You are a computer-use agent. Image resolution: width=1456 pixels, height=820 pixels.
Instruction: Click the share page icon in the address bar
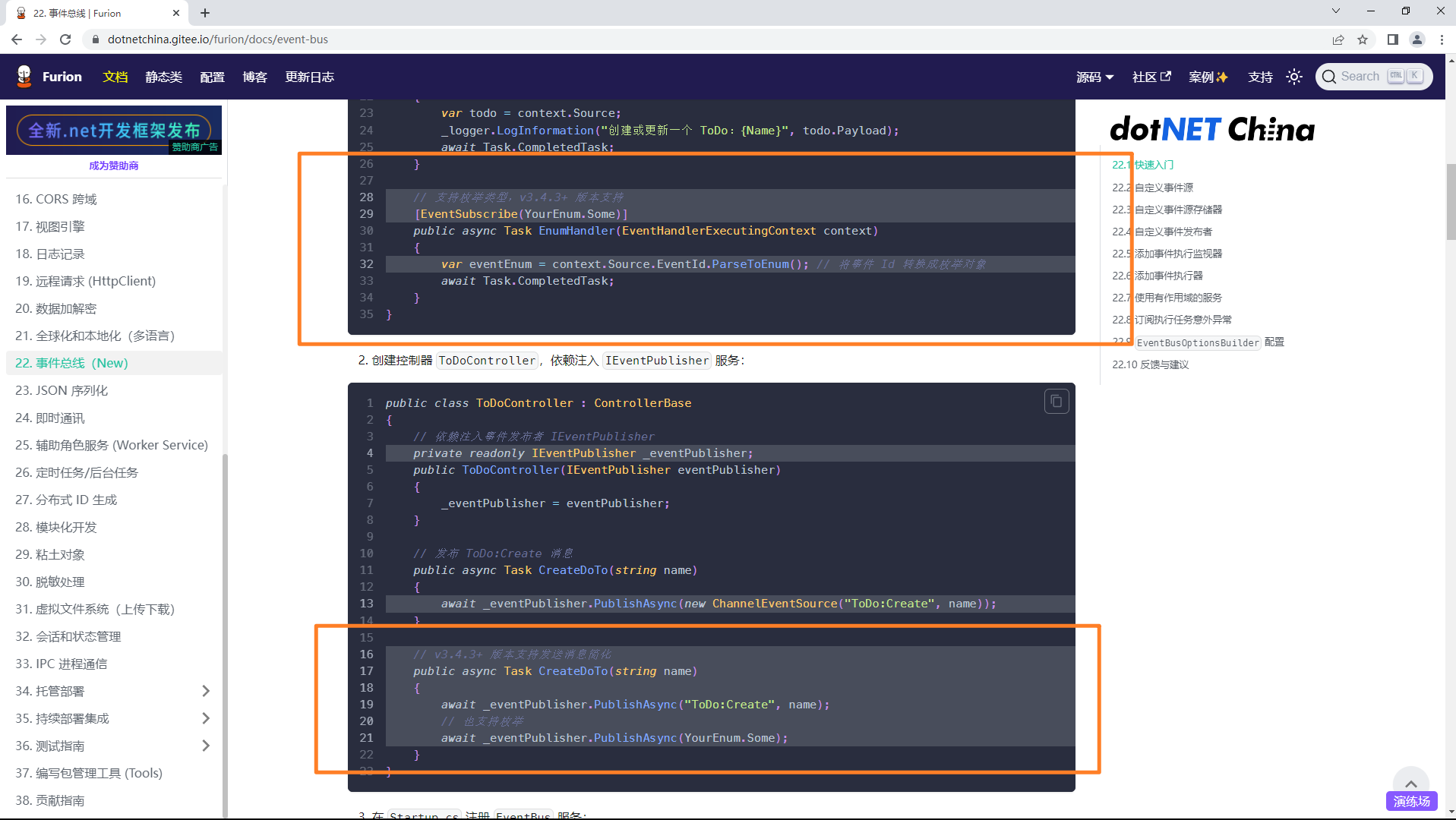[x=1338, y=39]
